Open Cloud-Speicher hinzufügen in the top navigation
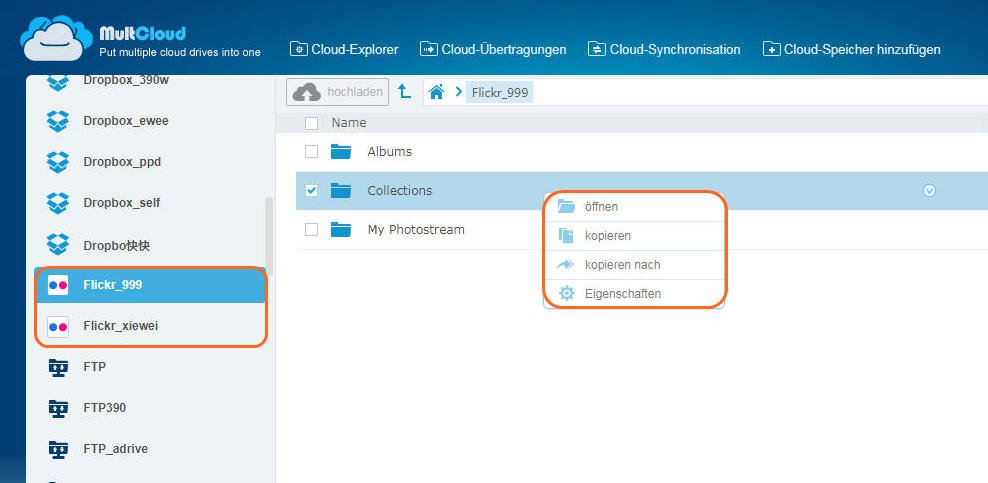The height and width of the screenshot is (483, 988). pos(851,49)
